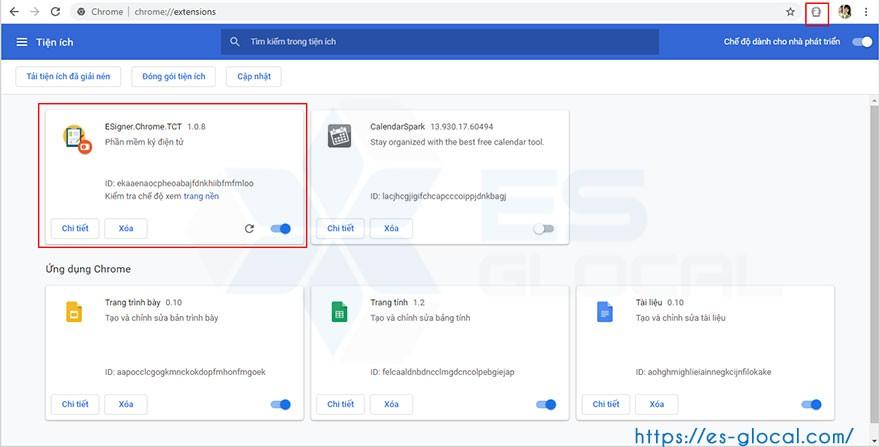Go back with the browser back arrow
This screenshot has width=880, height=447.
pos(14,12)
